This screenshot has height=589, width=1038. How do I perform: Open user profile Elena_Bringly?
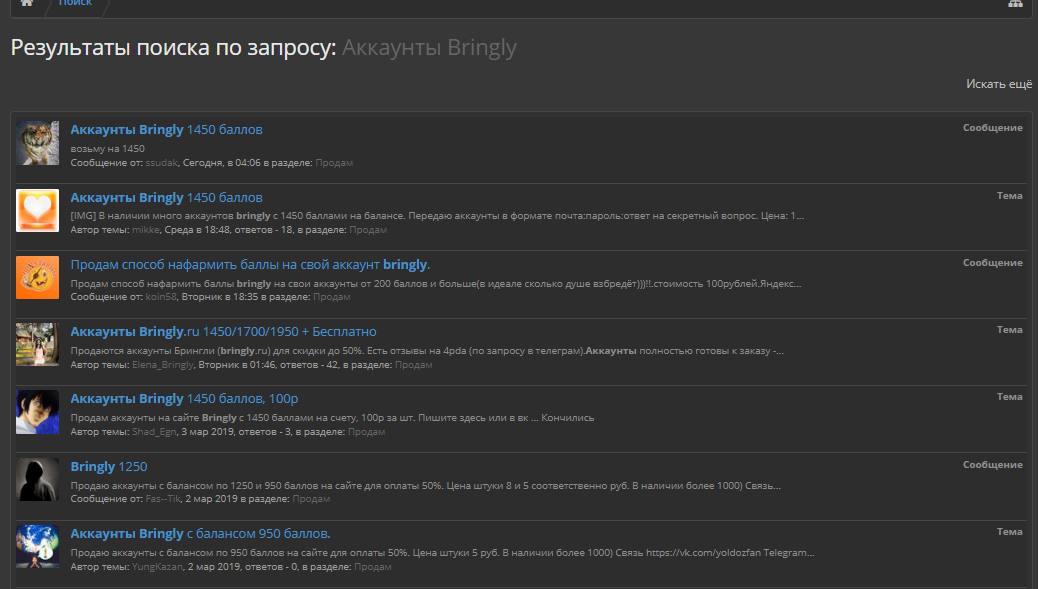tap(163, 365)
